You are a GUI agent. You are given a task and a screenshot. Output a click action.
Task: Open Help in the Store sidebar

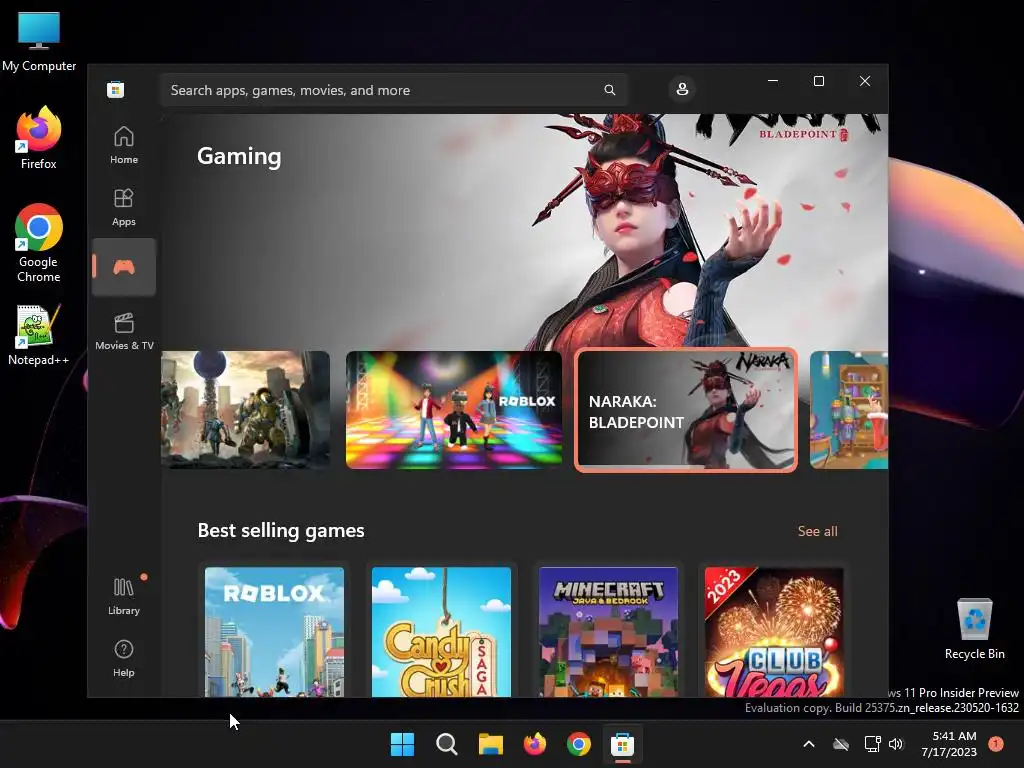[124, 658]
